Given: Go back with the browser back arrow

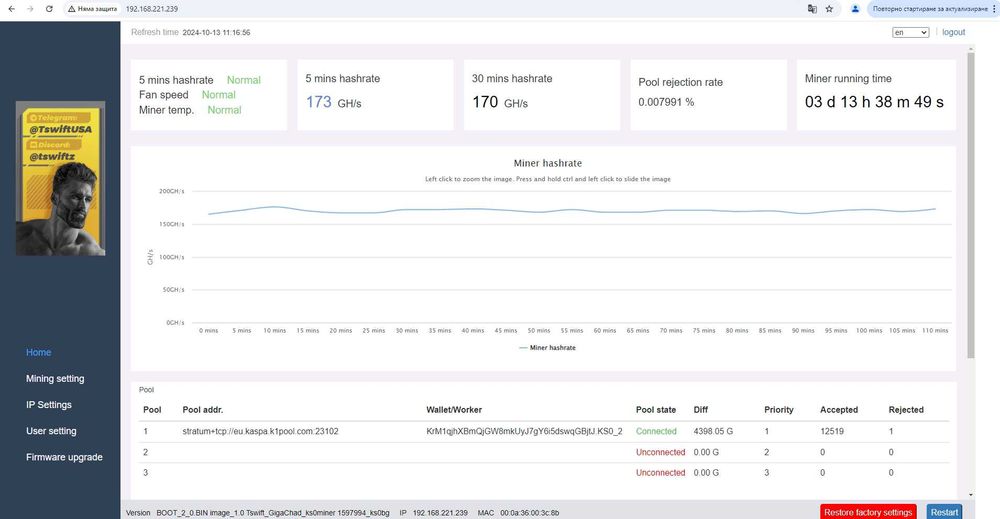Looking at the screenshot, I should (11, 9).
